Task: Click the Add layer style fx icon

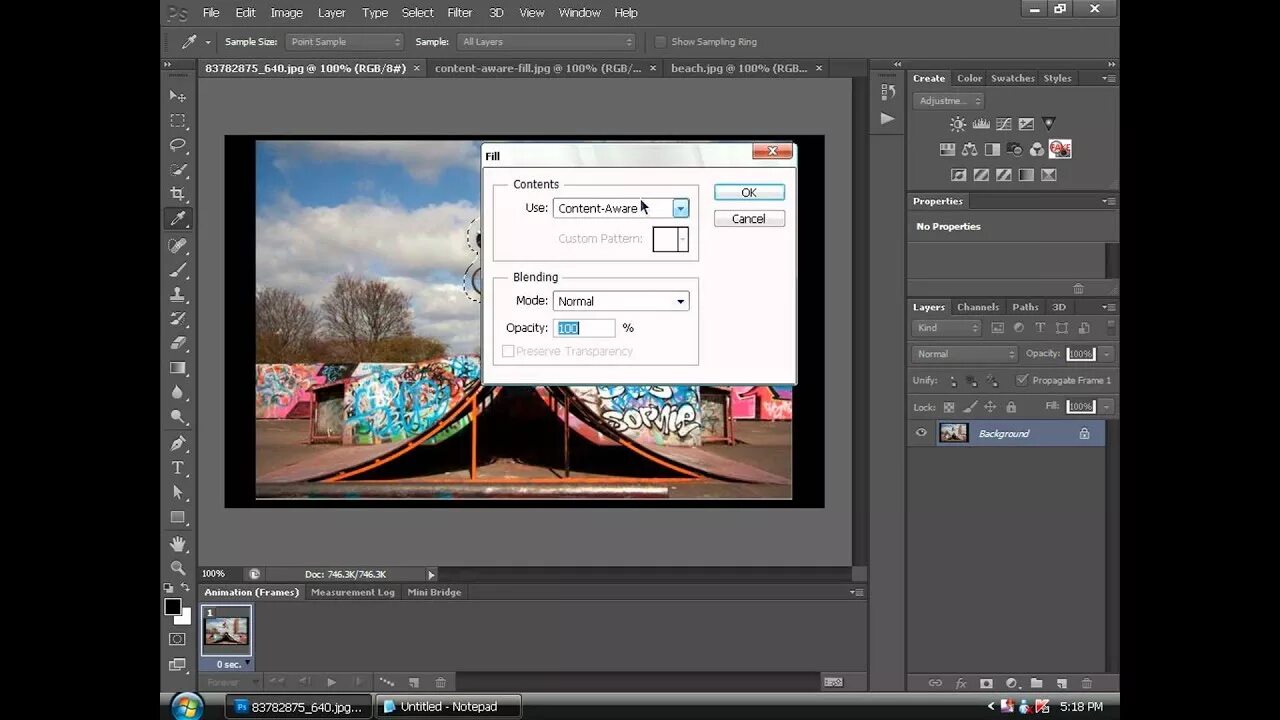Action: click(x=961, y=683)
